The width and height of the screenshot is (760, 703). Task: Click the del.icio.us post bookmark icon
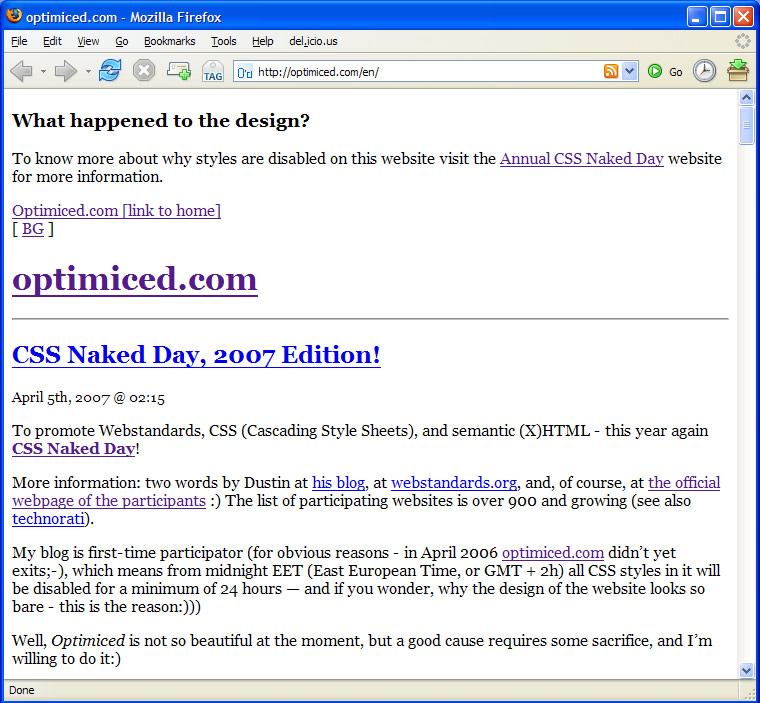[x=179, y=71]
